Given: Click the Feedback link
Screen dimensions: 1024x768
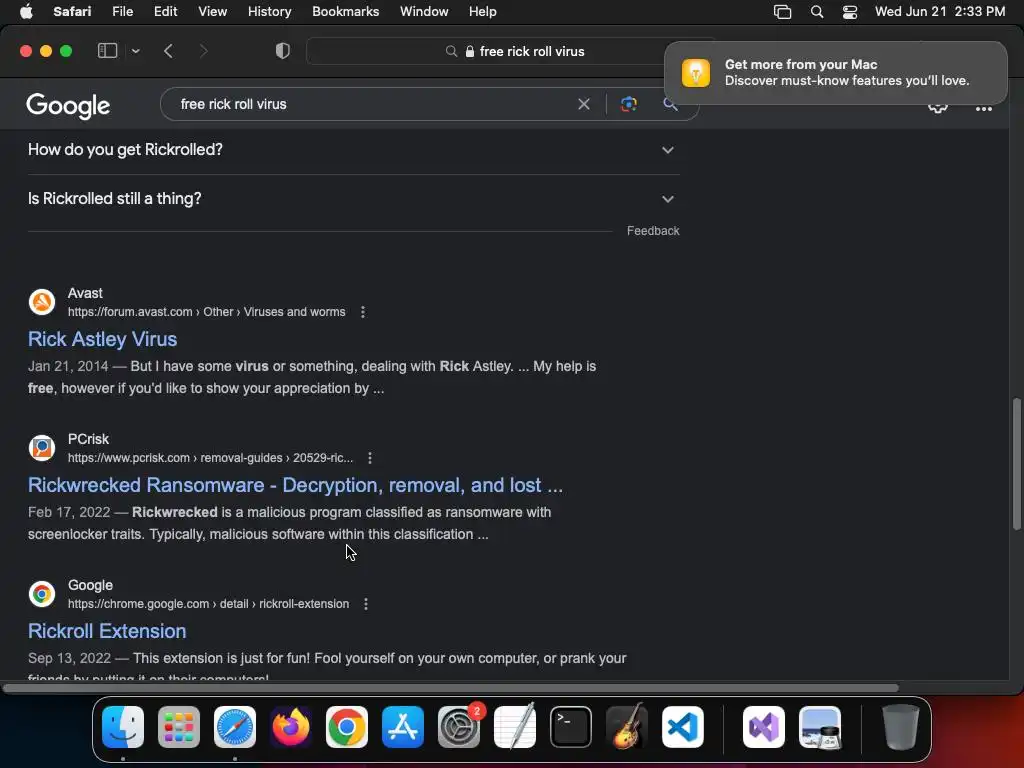Looking at the screenshot, I should pyautogui.click(x=653, y=231).
